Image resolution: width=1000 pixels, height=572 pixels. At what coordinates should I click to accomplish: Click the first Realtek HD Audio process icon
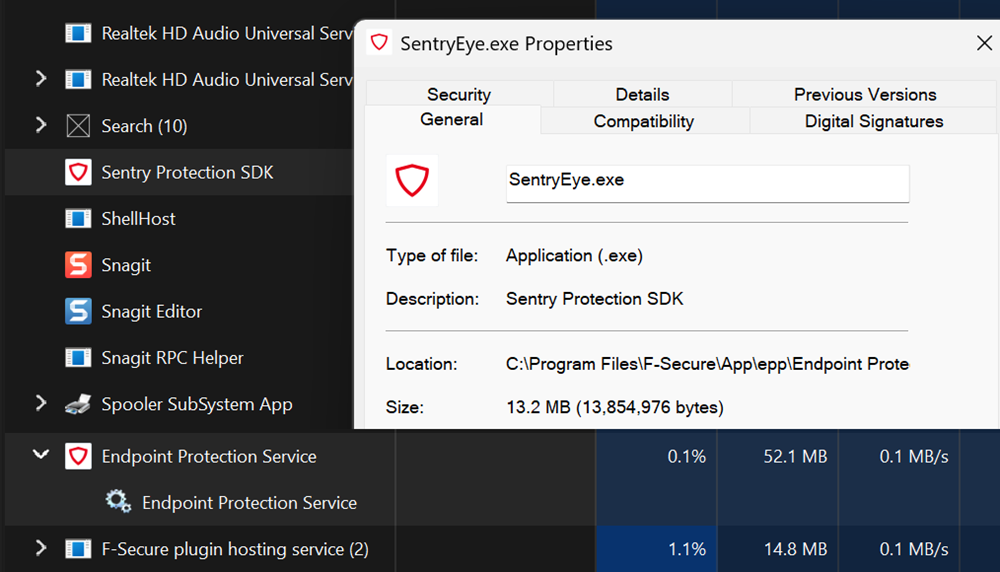click(x=78, y=33)
